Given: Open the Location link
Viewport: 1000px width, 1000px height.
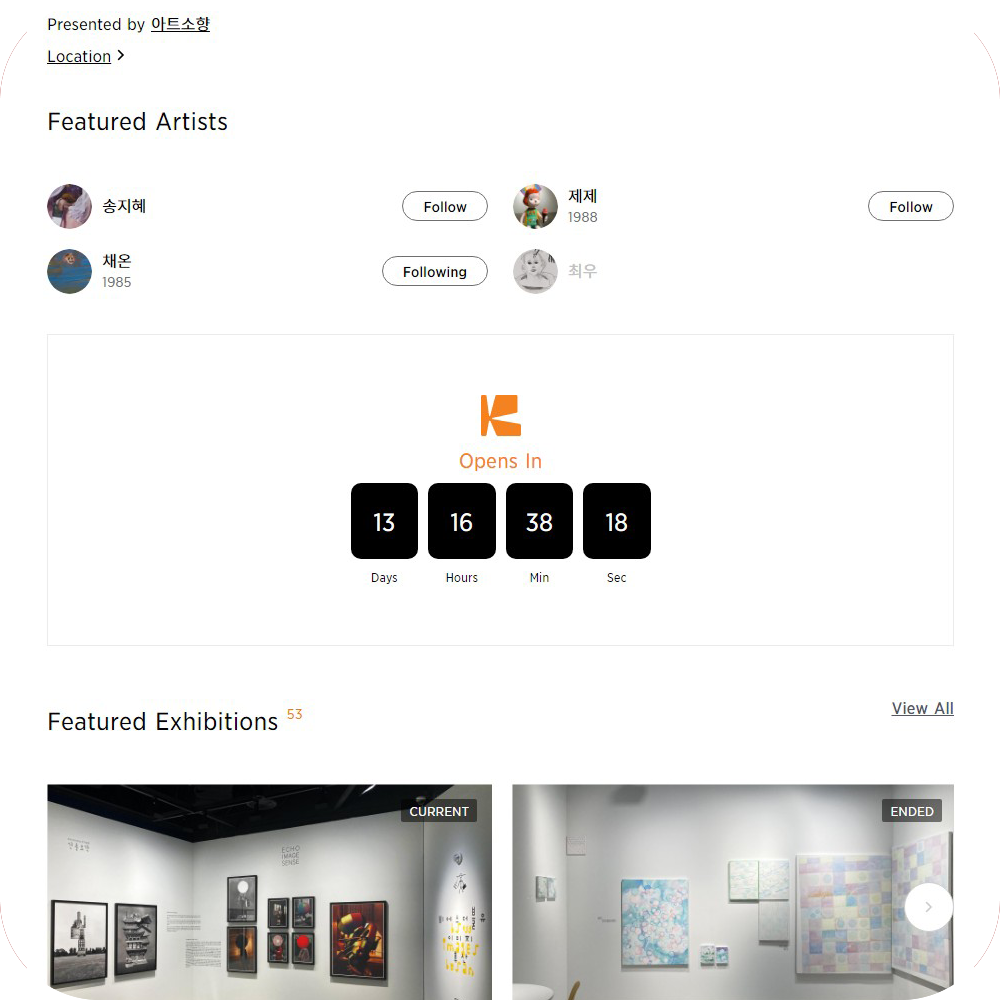Looking at the screenshot, I should 79,56.
